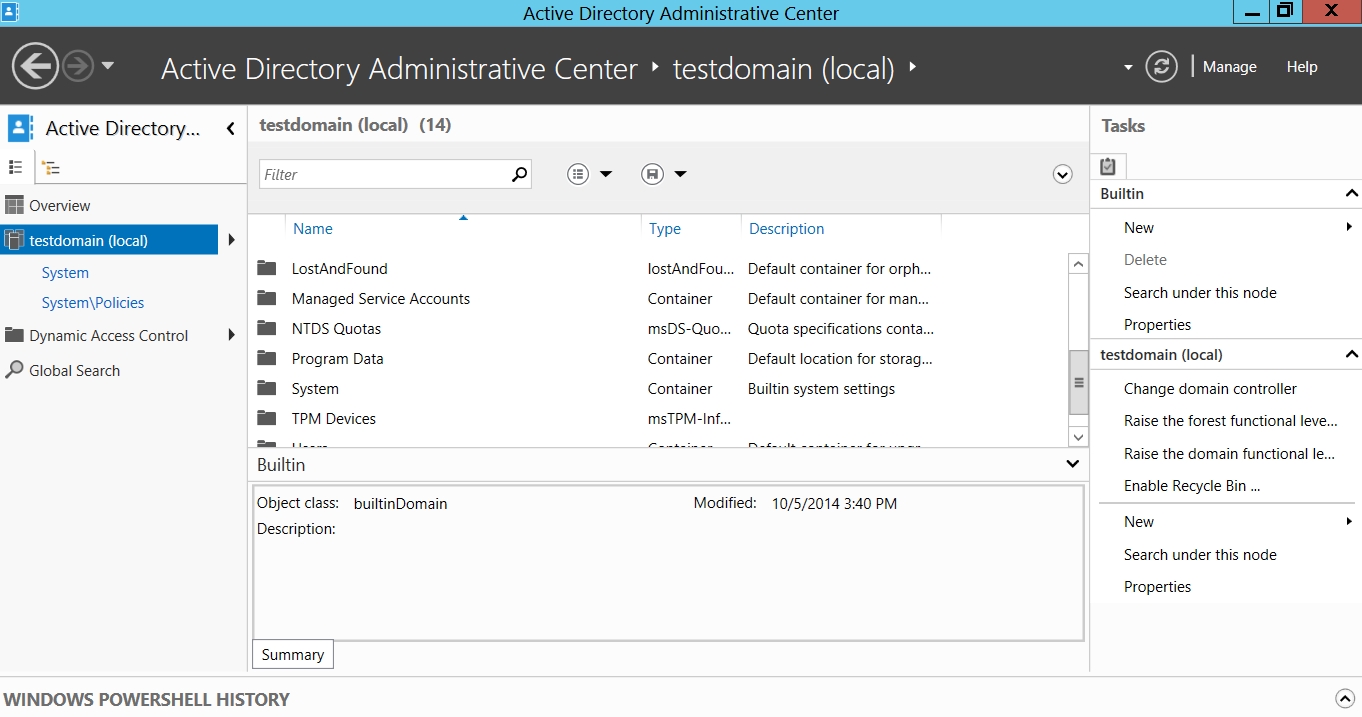Click Search under this node for testdomain
This screenshot has width=1362, height=717.
(x=1200, y=555)
